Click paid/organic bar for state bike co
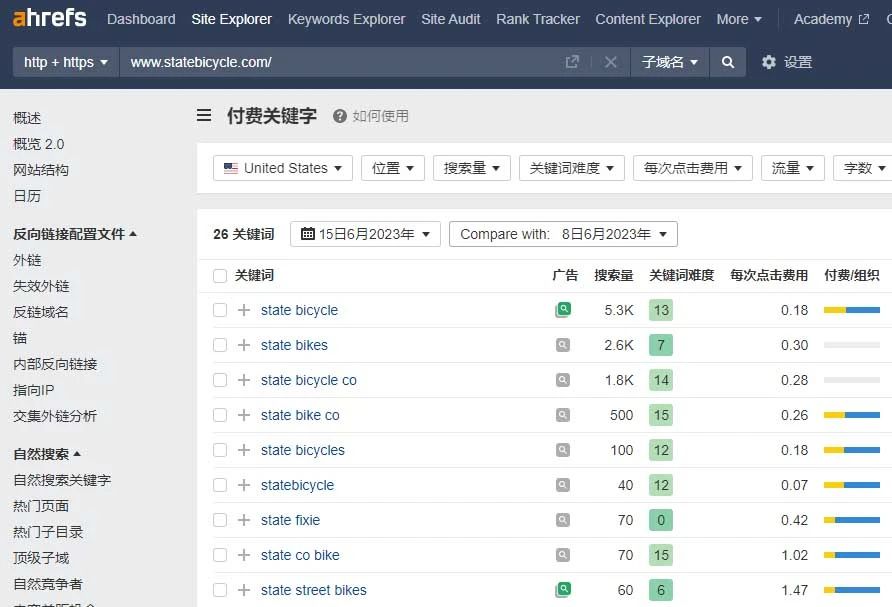 click(x=851, y=415)
